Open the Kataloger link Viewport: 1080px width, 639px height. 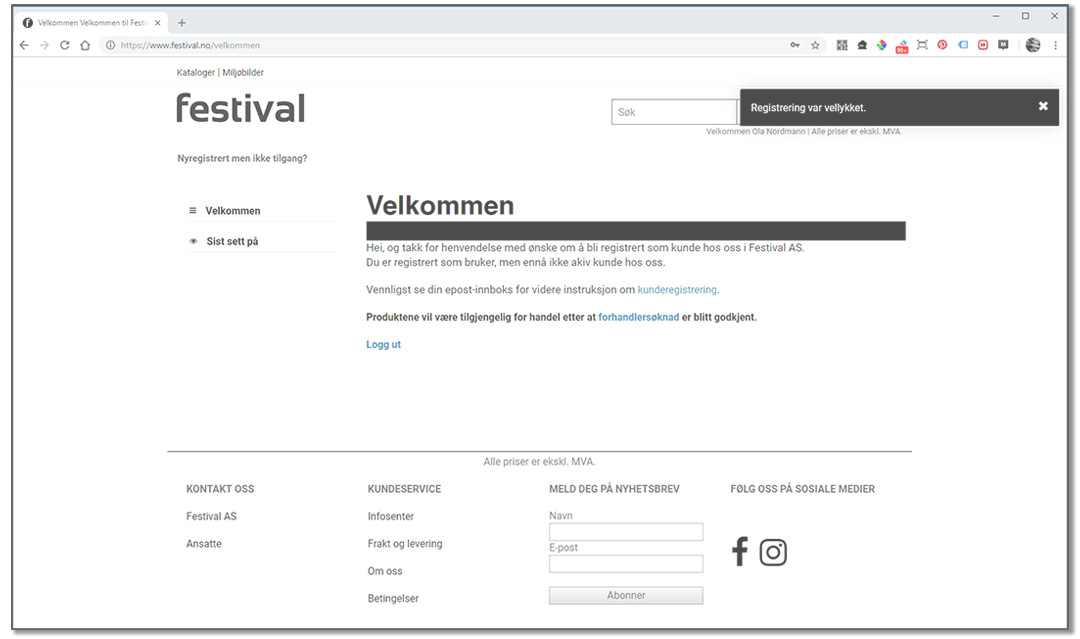pyautogui.click(x=196, y=72)
